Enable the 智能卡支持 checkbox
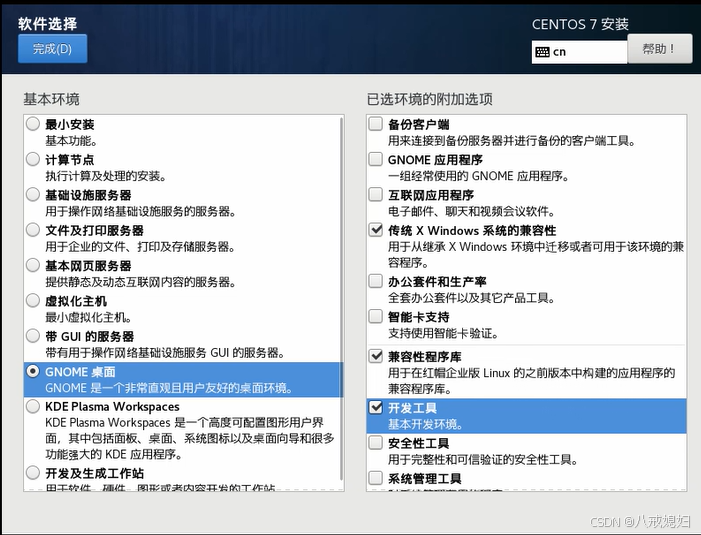The image size is (701, 535). (x=376, y=316)
